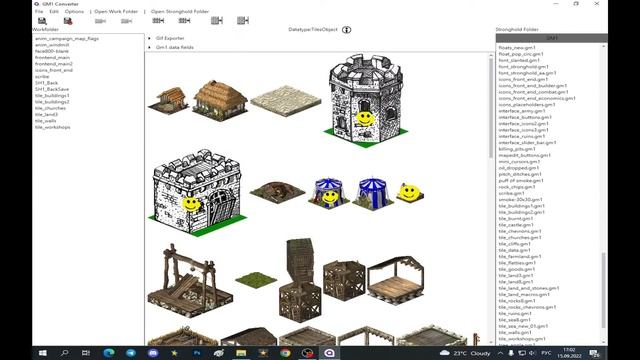Open Photoshop from the taskbar

pos(197,353)
